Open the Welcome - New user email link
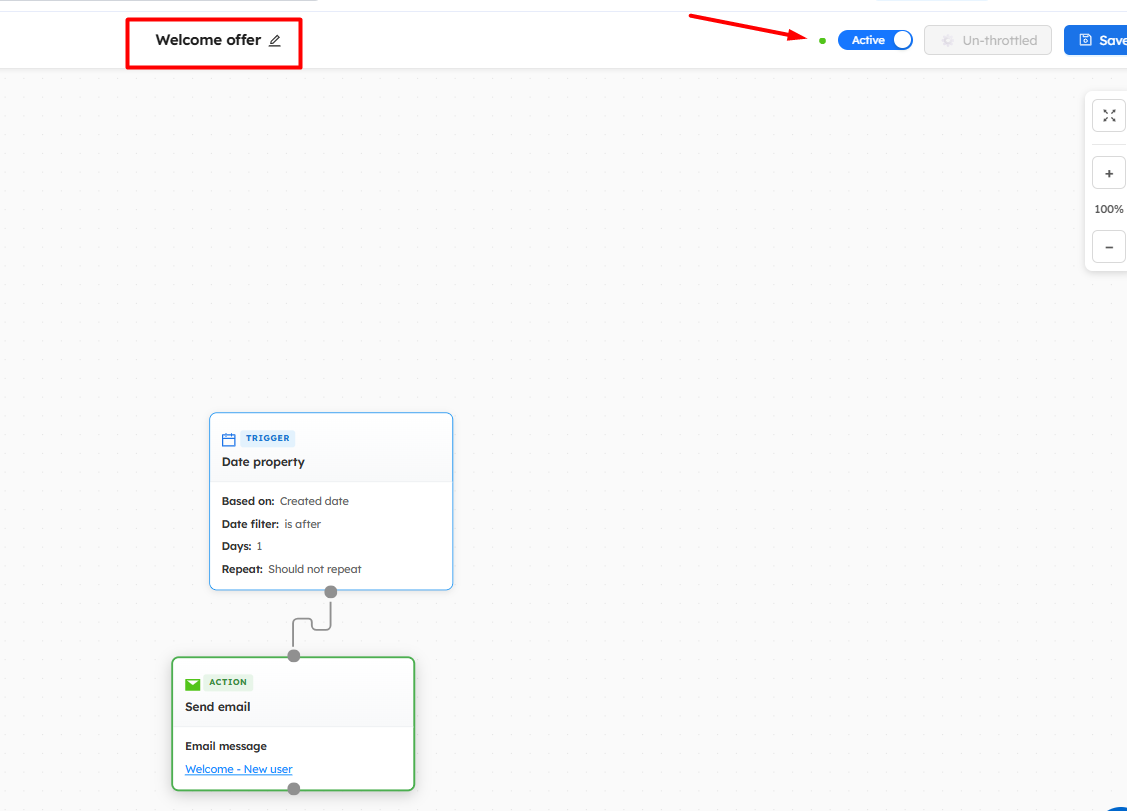Screen dimensions: 1127x811 [239, 769]
